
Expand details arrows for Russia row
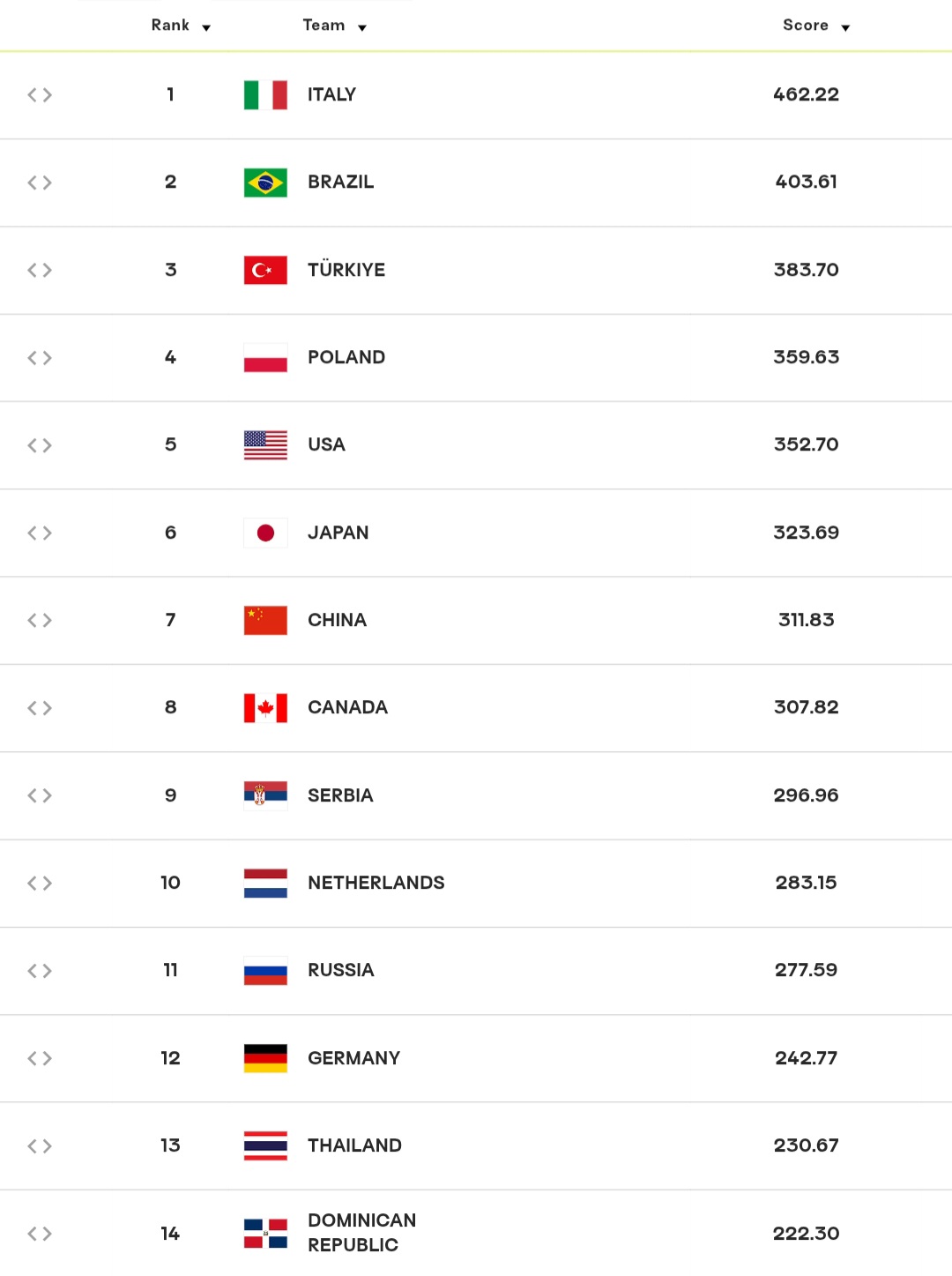pyautogui.click(x=40, y=971)
